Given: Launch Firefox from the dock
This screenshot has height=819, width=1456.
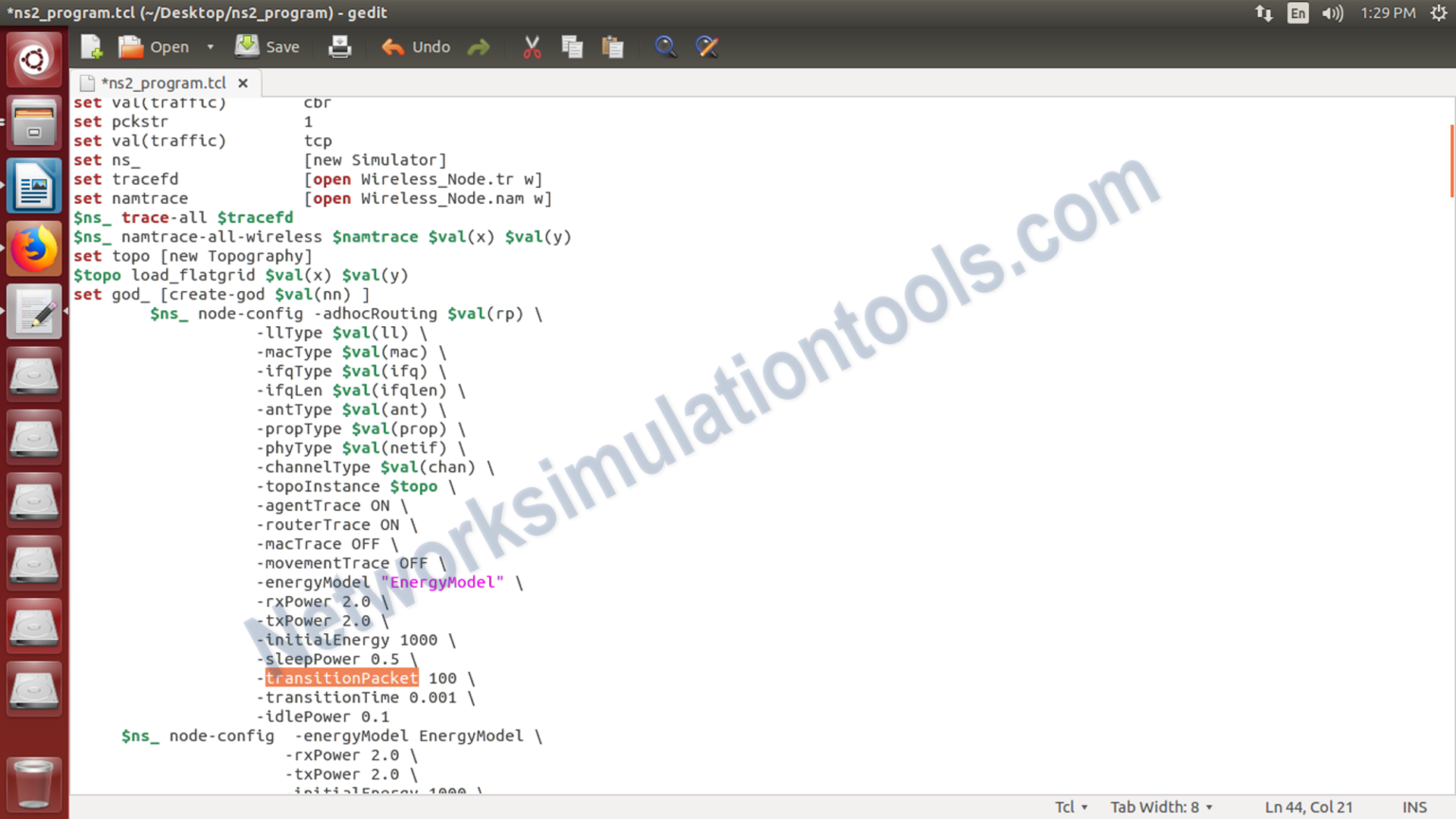Looking at the screenshot, I should [x=34, y=247].
